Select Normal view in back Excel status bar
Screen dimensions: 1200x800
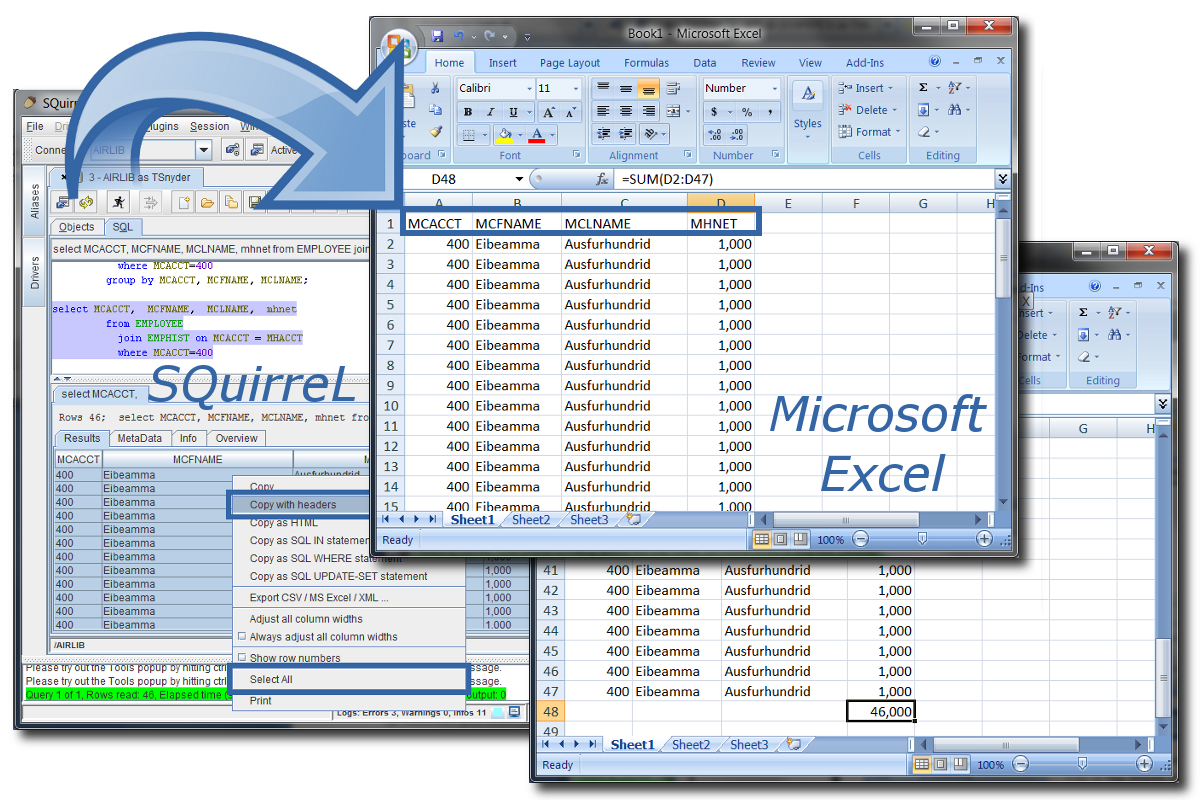tap(922, 764)
